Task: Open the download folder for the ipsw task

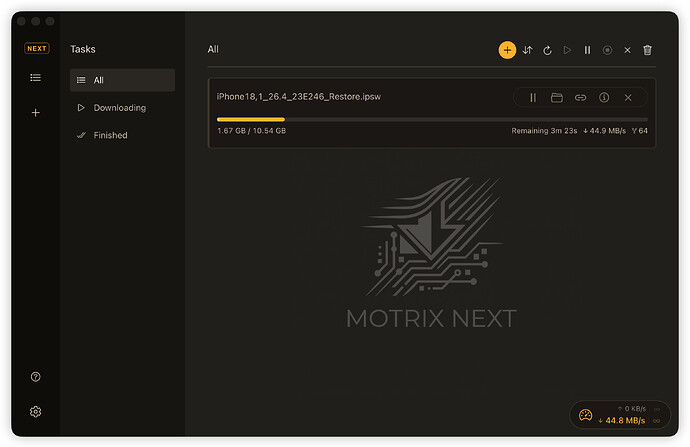Action: (x=557, y=98)
